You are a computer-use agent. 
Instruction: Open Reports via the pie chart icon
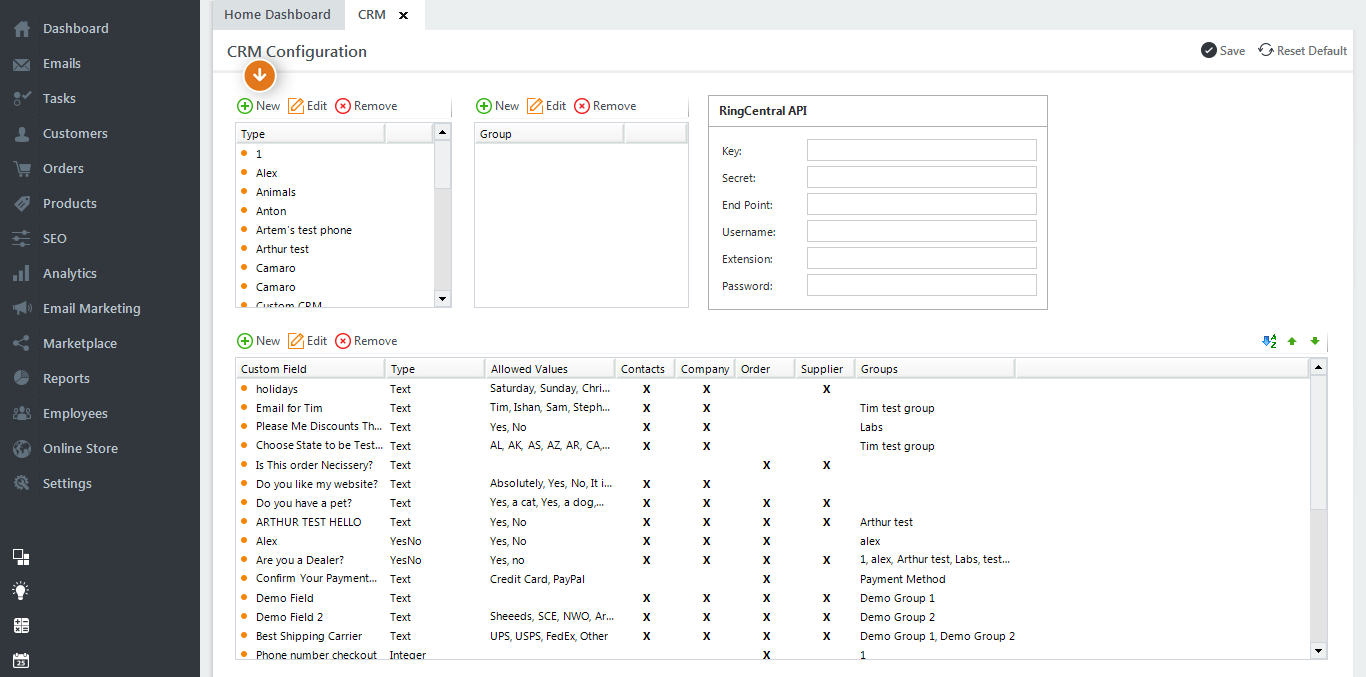[21, 379]
